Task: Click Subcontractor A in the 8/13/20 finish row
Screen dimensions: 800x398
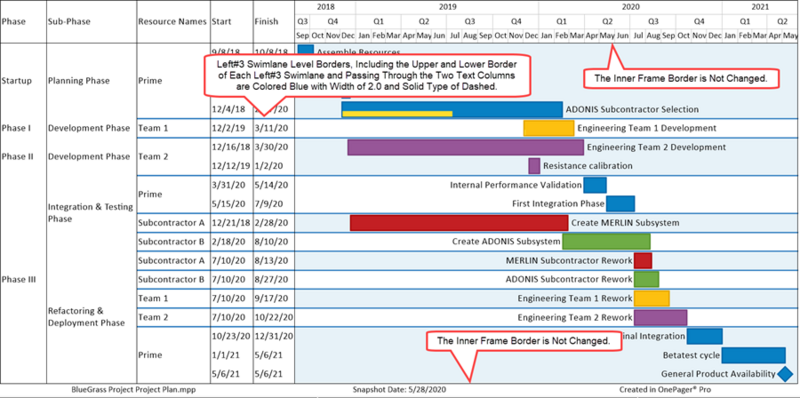Action: click(x=171, y=260)
